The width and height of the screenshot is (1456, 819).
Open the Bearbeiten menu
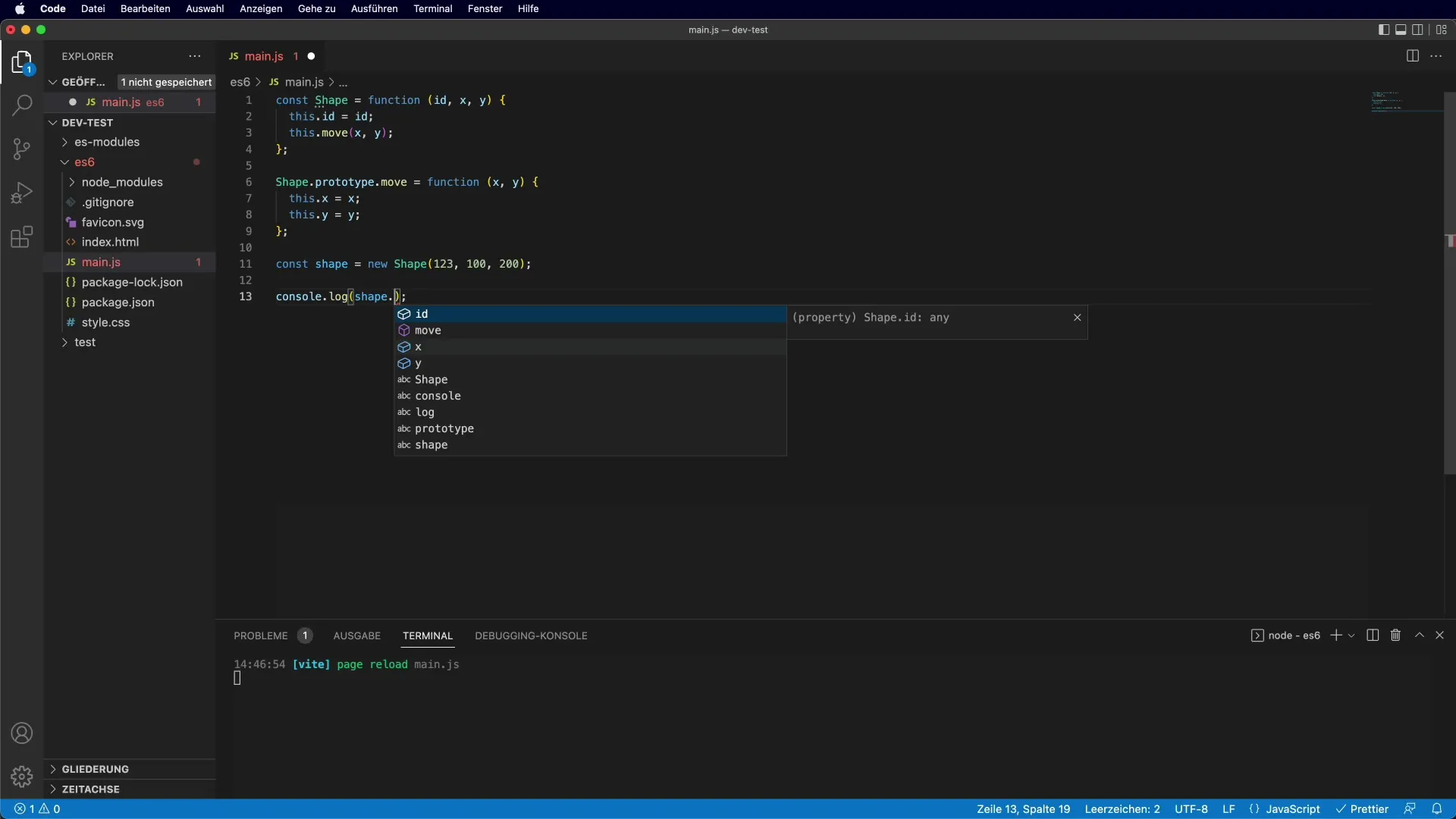(145, 8)
